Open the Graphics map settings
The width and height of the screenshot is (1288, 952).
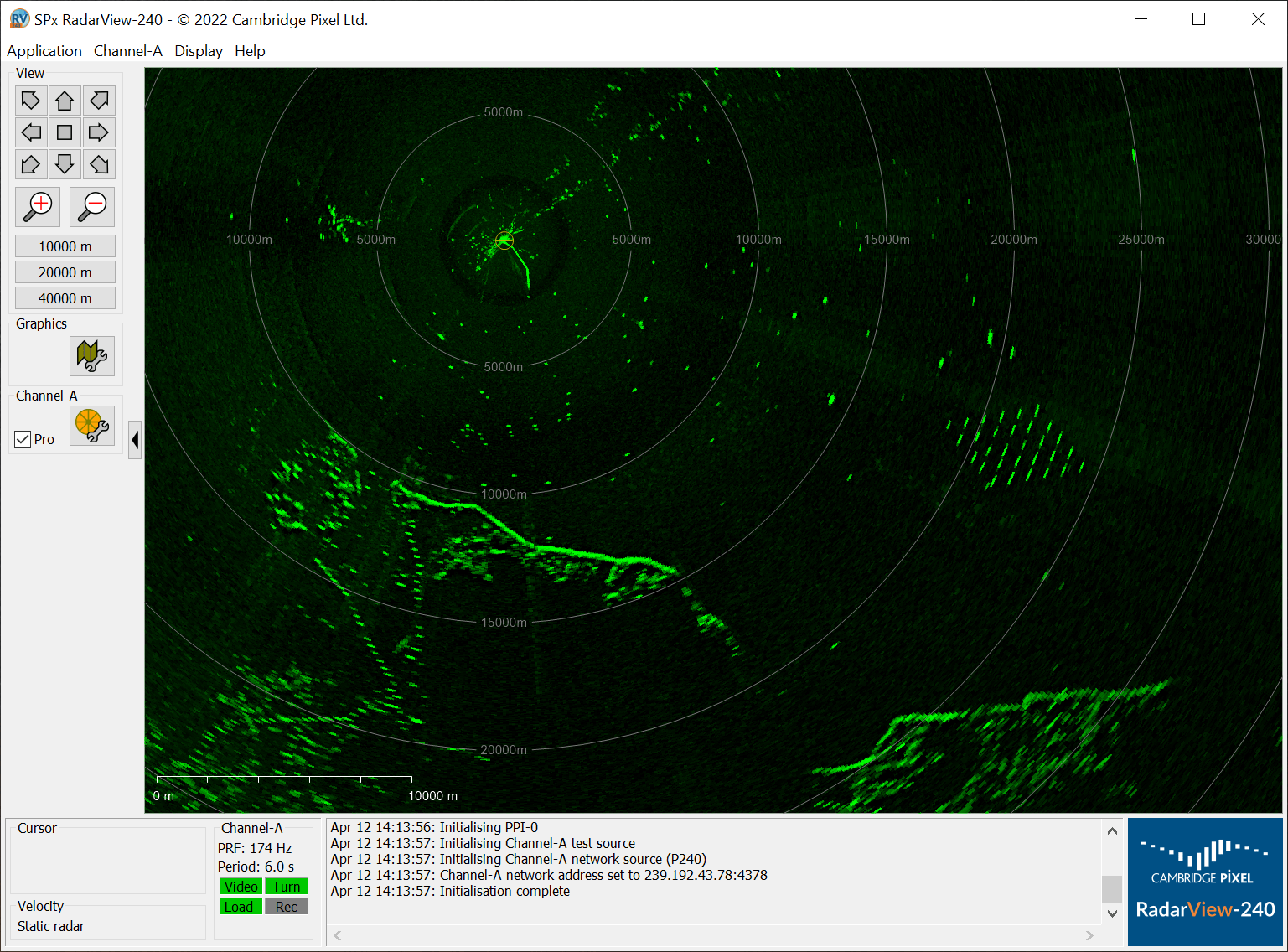tap(92, 356)
